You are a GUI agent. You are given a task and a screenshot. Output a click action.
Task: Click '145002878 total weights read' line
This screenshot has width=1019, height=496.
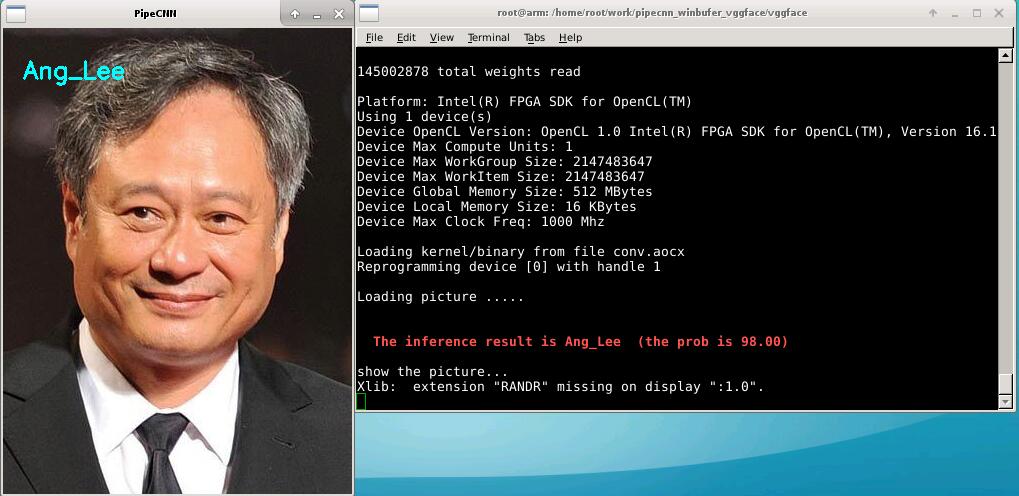pos(469,72)
